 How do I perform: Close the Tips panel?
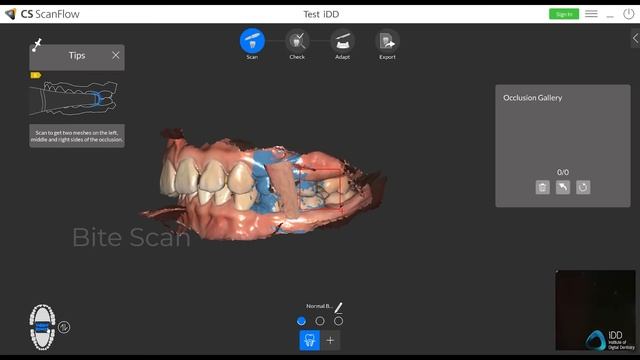click(x=116, y=55)
